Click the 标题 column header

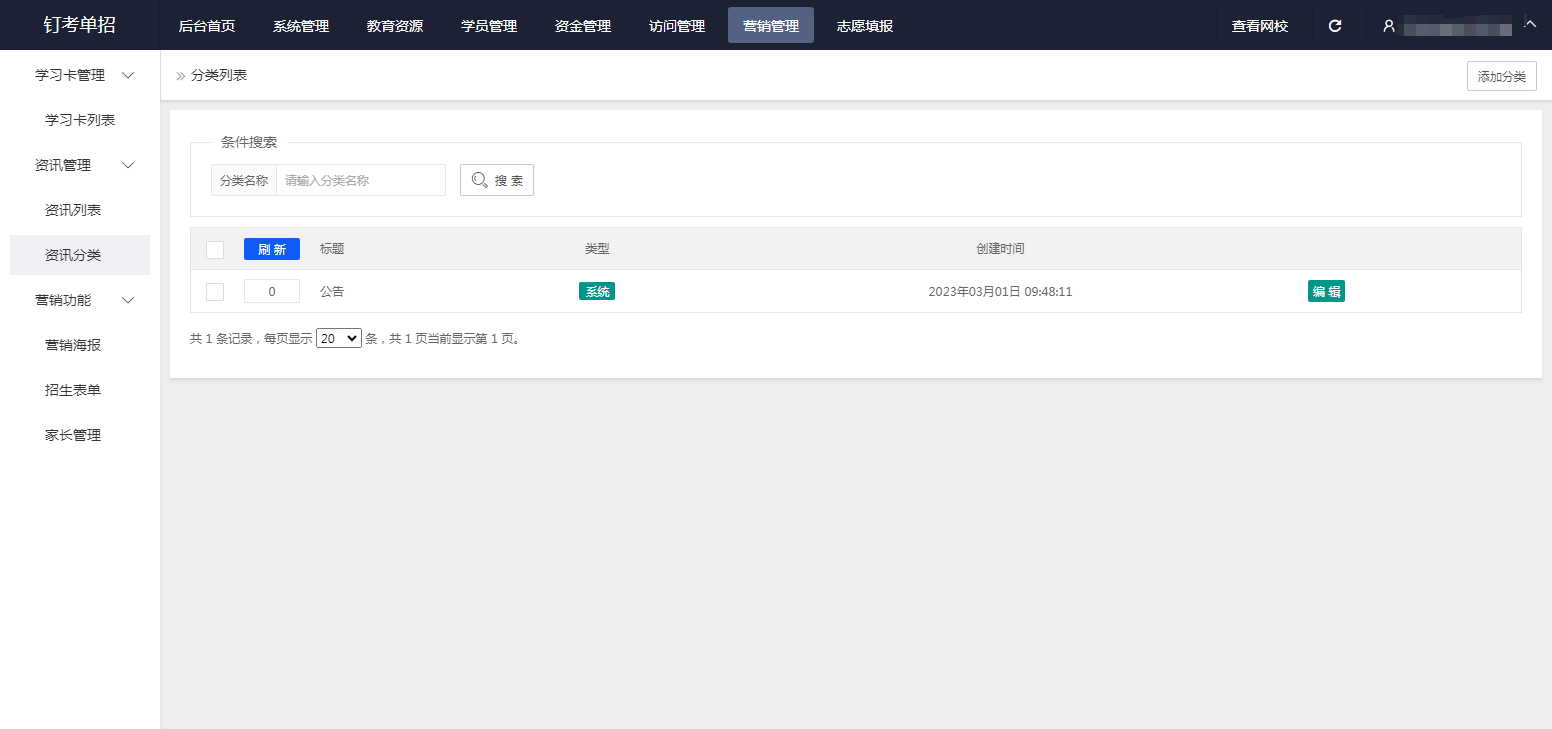coord(332,249)
